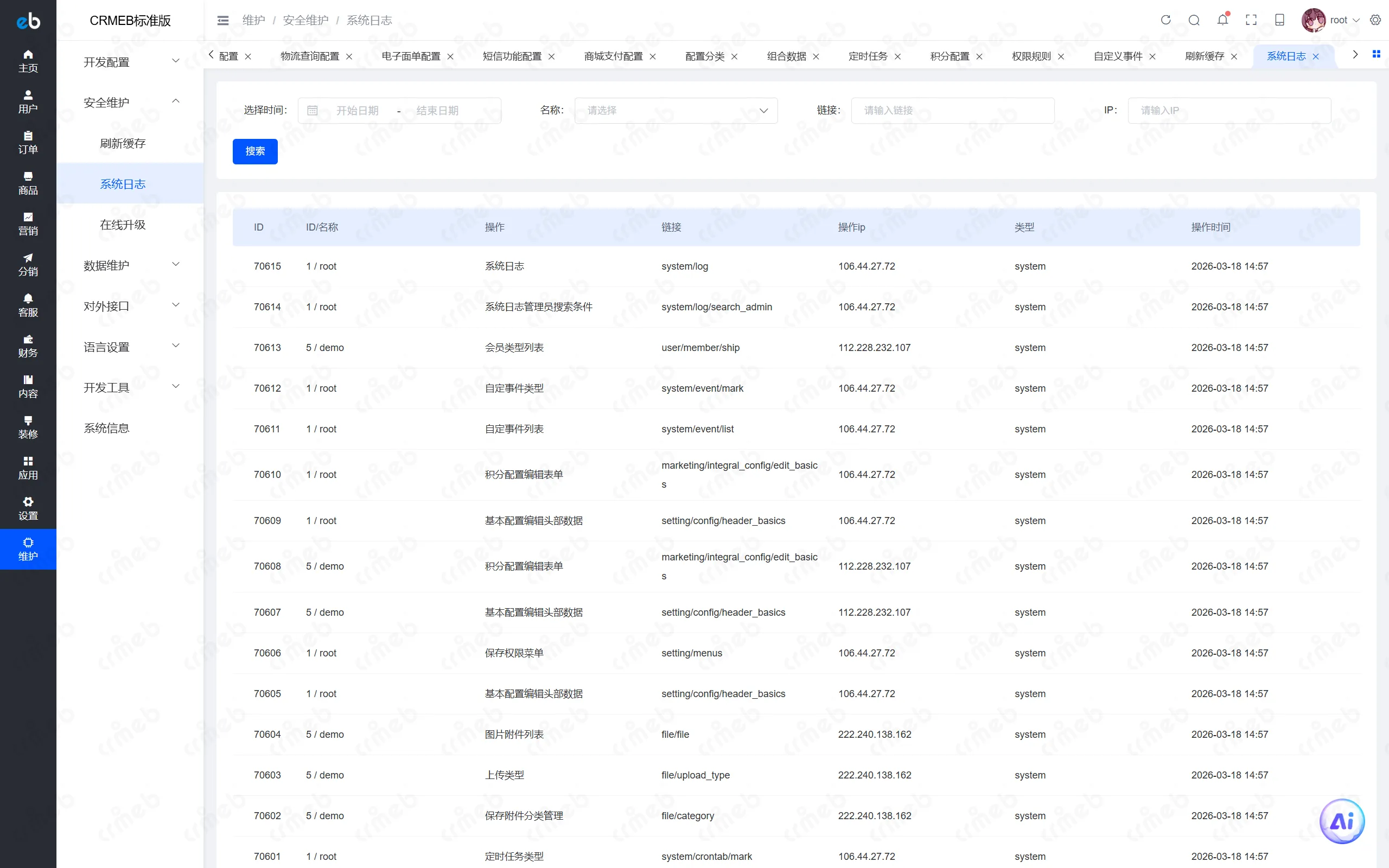The width and height of the screenshot is (1389, 868).
Task: Open the root user dropdown
Action: [x=1344, y=20]
